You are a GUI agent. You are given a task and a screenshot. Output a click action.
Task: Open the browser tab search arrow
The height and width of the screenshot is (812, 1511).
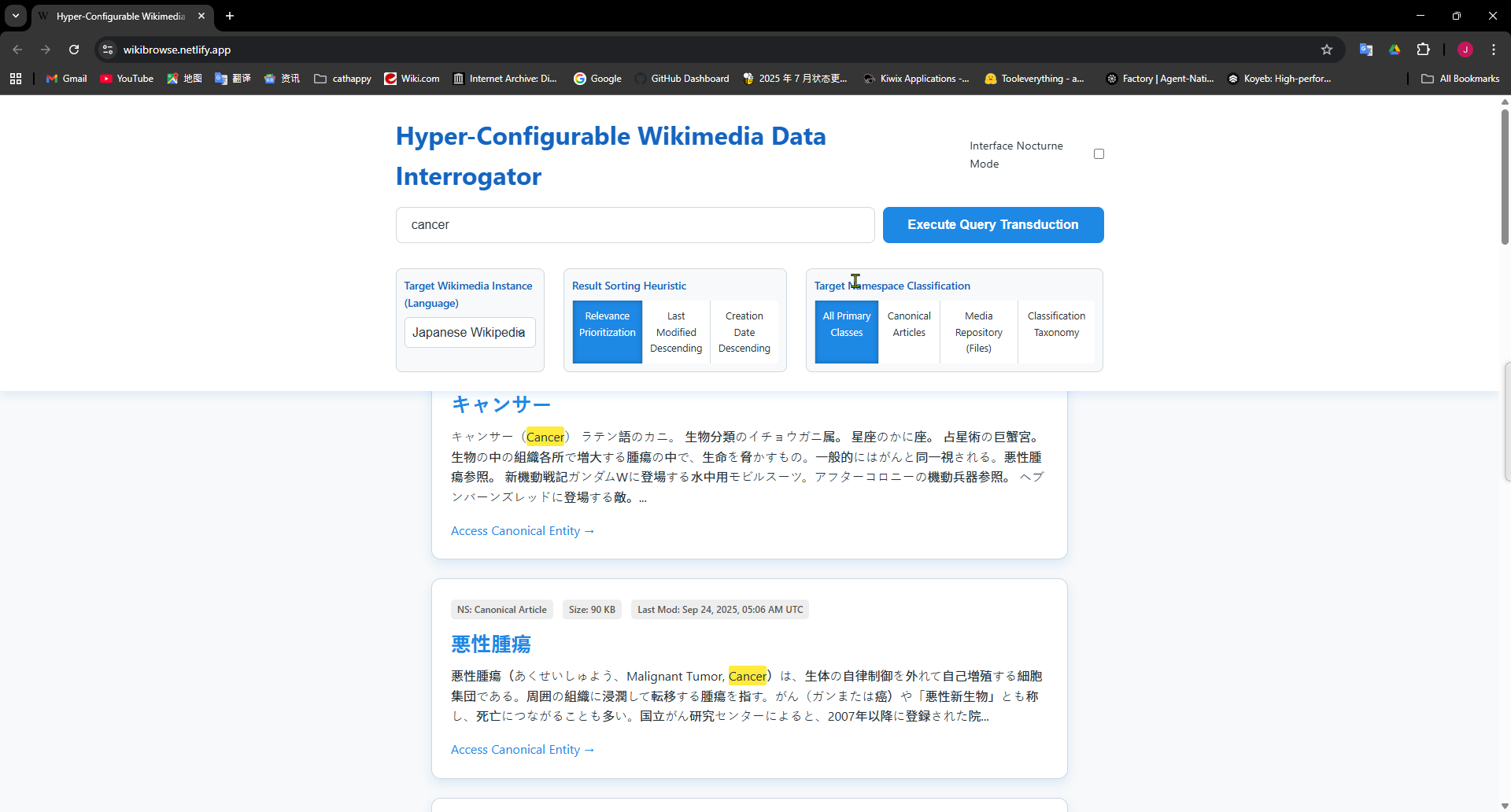pos(15,16)
